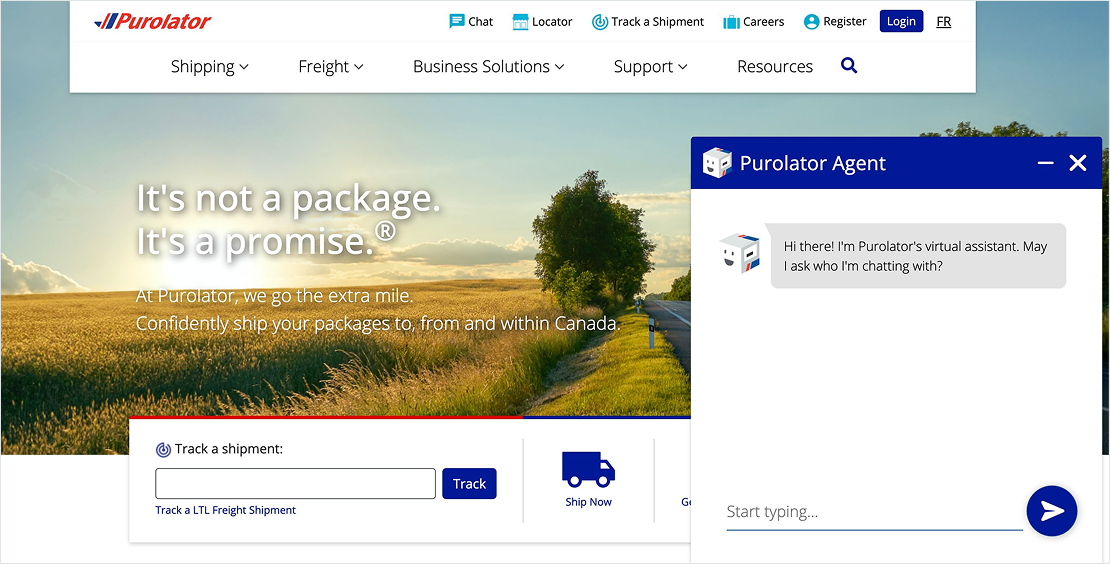Close the Purolator Agent chat window
Viewport: 1110px width, 564px height.
1077,163
